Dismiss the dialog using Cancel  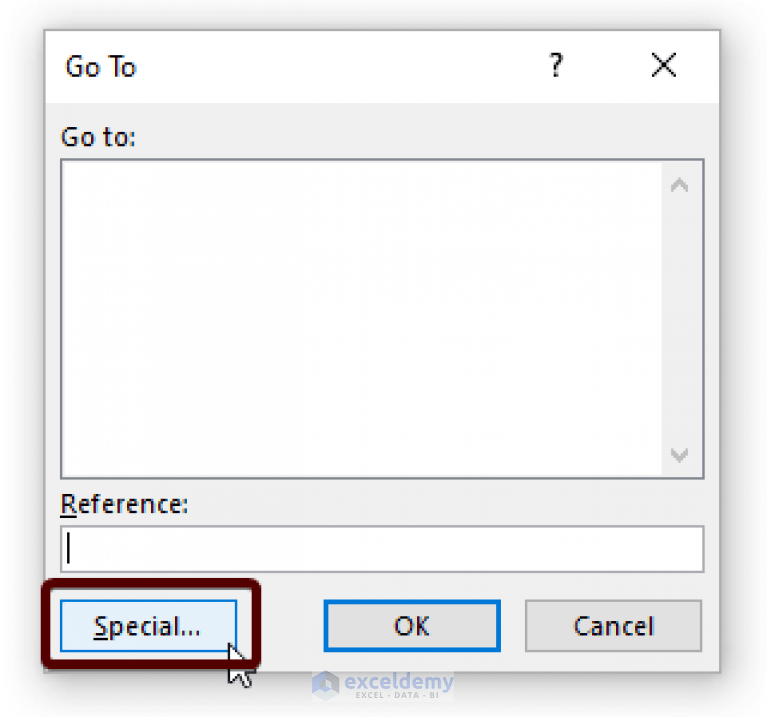click(613, 626)
